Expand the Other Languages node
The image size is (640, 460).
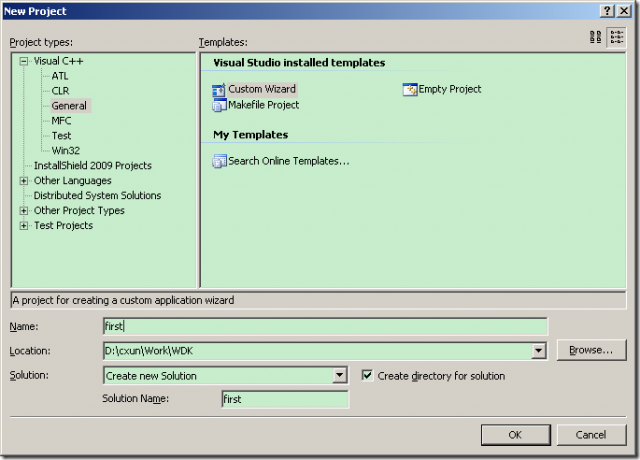(x=24, y=181)
